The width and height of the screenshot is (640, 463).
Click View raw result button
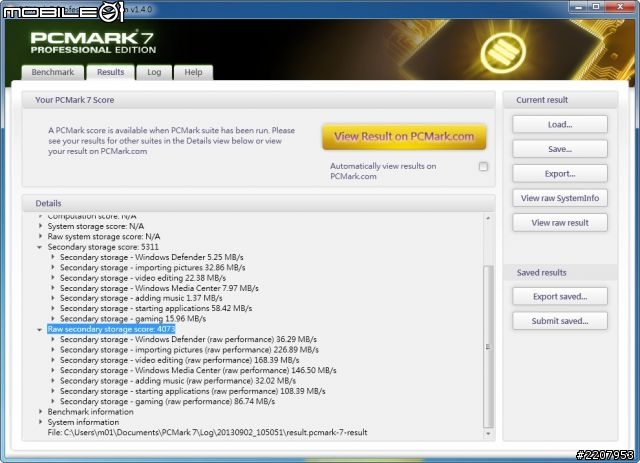coord(560,223)
